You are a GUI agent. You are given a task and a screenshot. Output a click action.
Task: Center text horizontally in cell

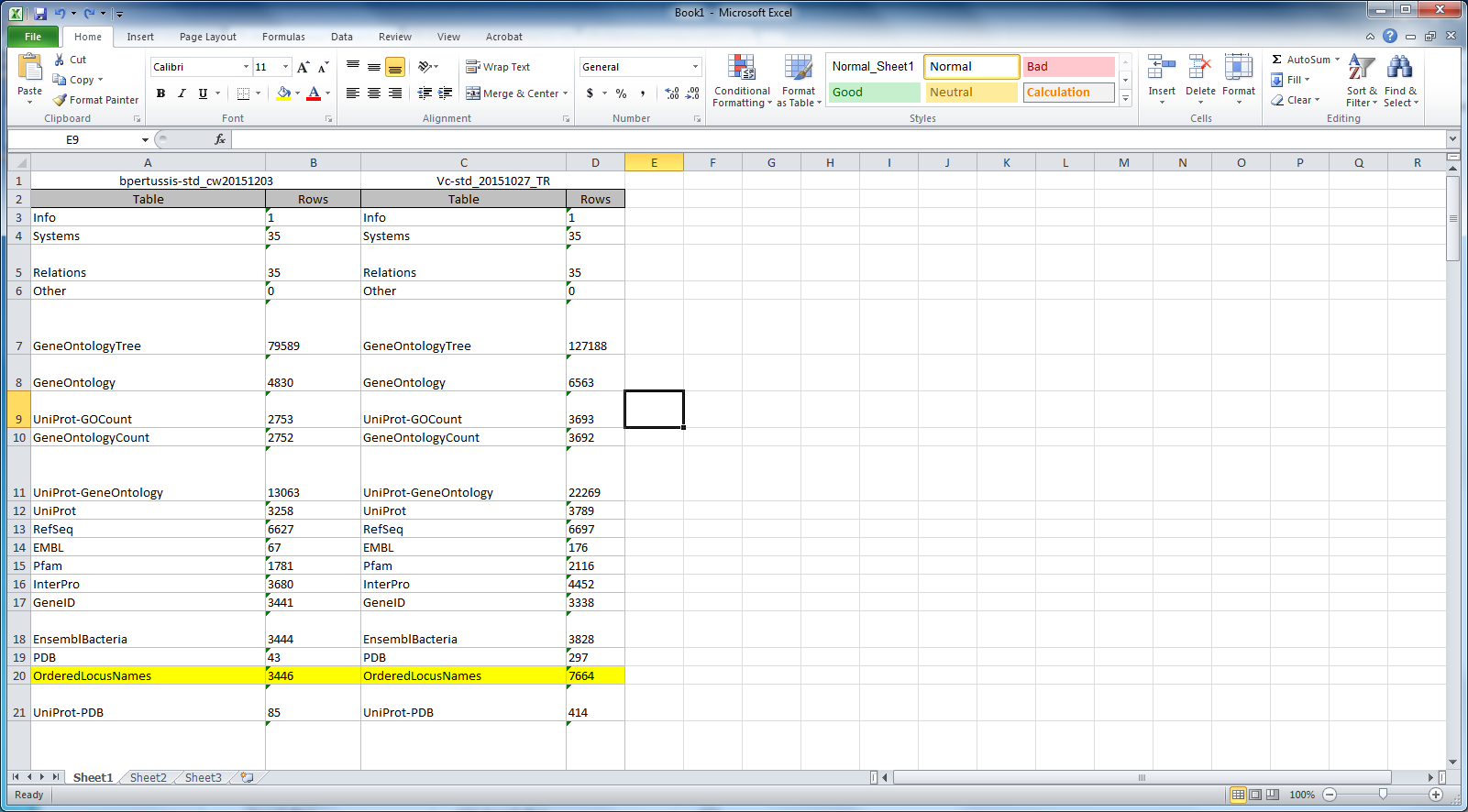[x=374, y=93]
